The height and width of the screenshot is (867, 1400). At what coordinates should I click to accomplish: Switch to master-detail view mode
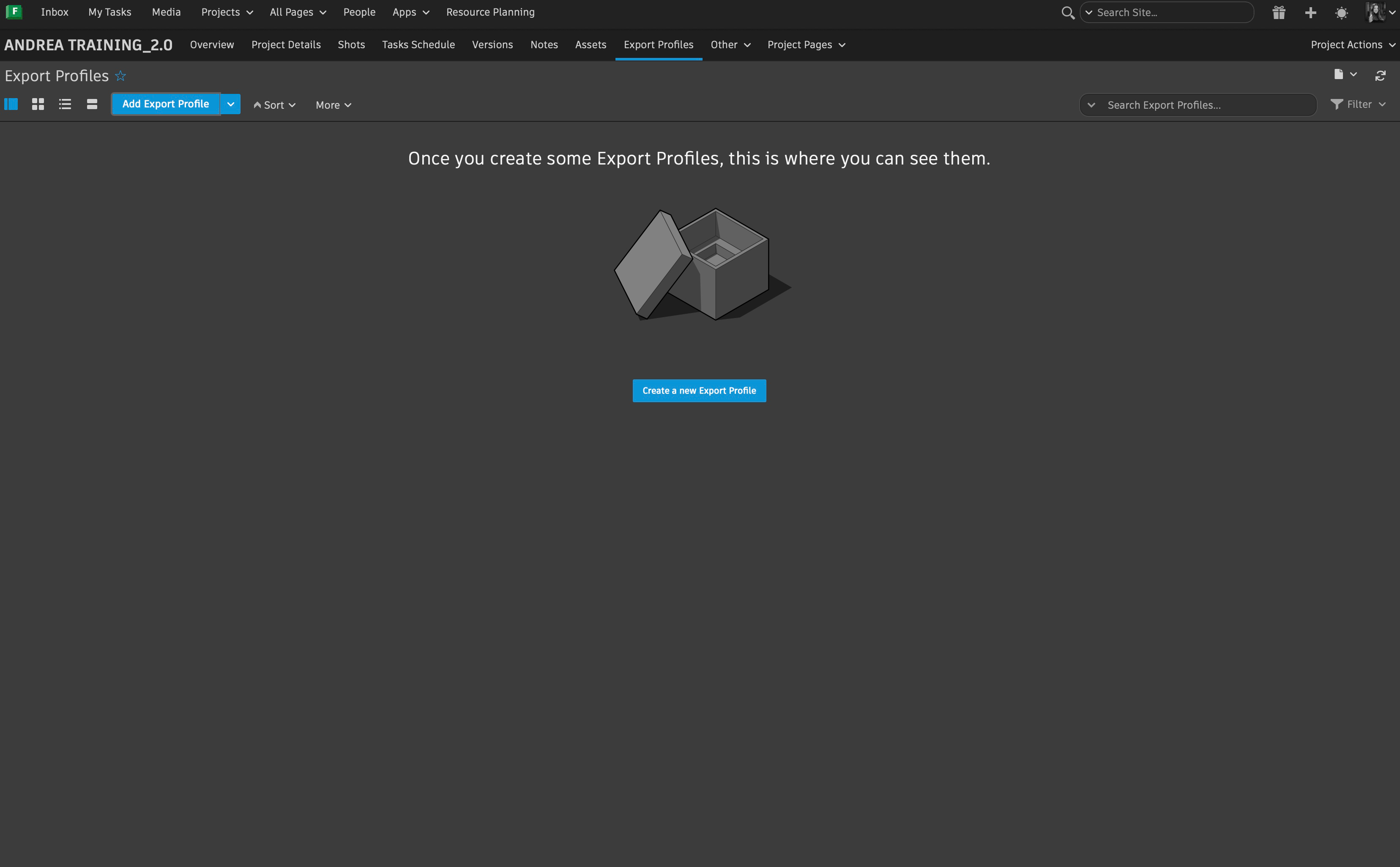(11, 104)
